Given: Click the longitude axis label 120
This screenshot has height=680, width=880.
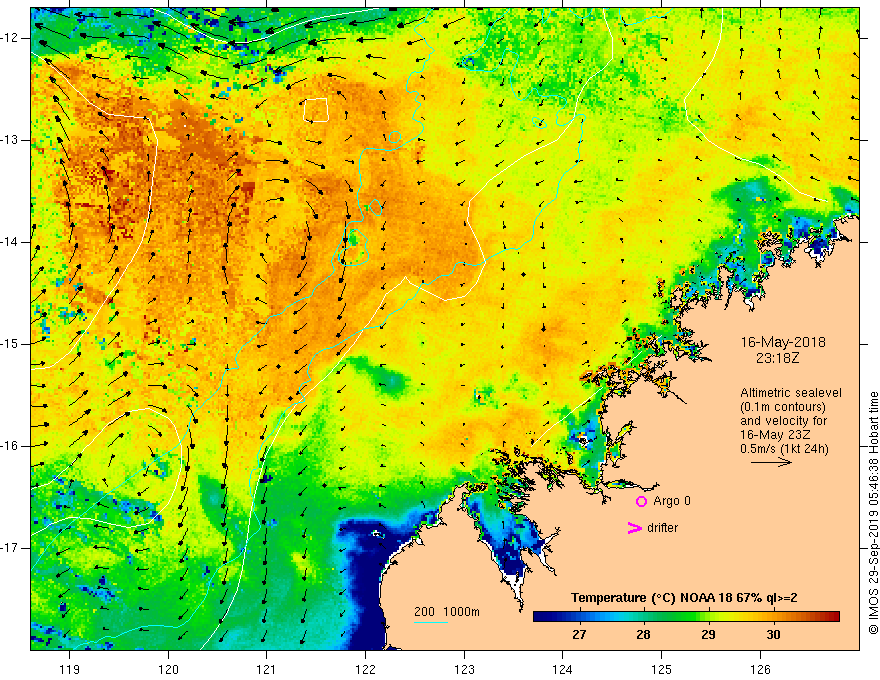Looking at the screenshot, I should [168, 669].
